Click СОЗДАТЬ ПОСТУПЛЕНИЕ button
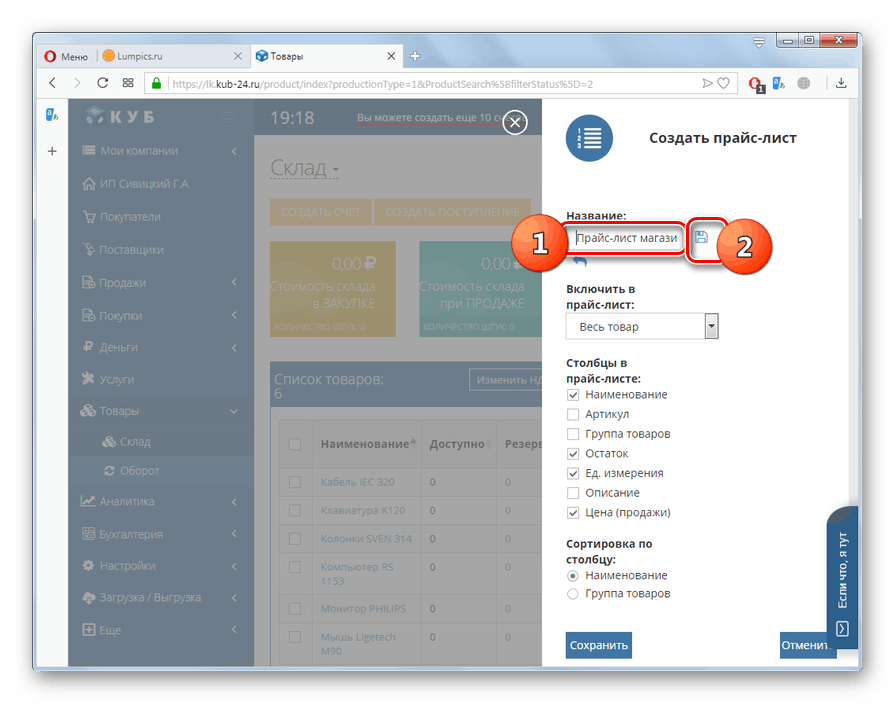Image resolution: width=895 pixels, height=704 pixels. tap(452, 212)
